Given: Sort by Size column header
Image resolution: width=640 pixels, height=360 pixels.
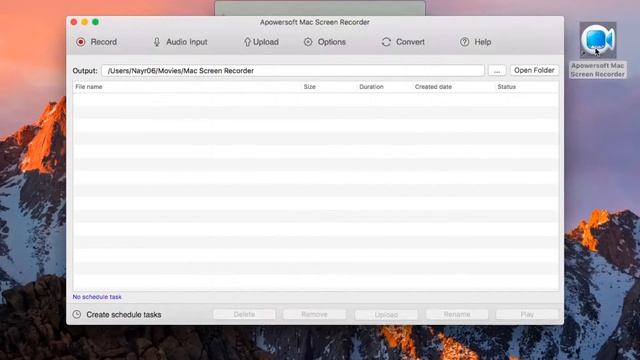Looking at the screenshot, I should pos(309,87).
